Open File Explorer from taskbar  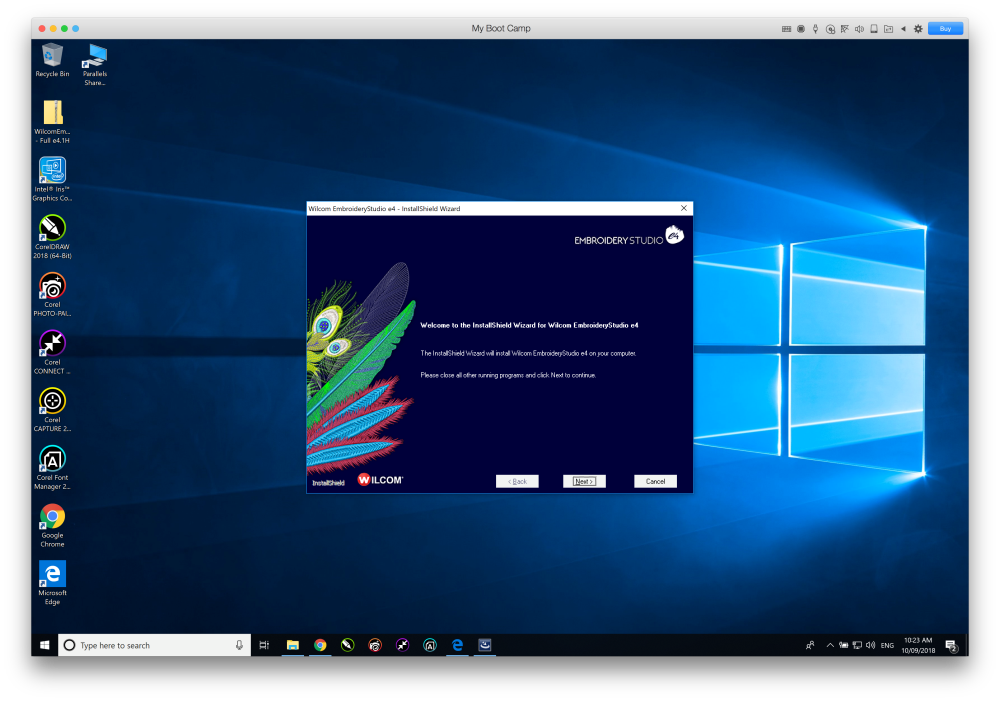[293, 646]
